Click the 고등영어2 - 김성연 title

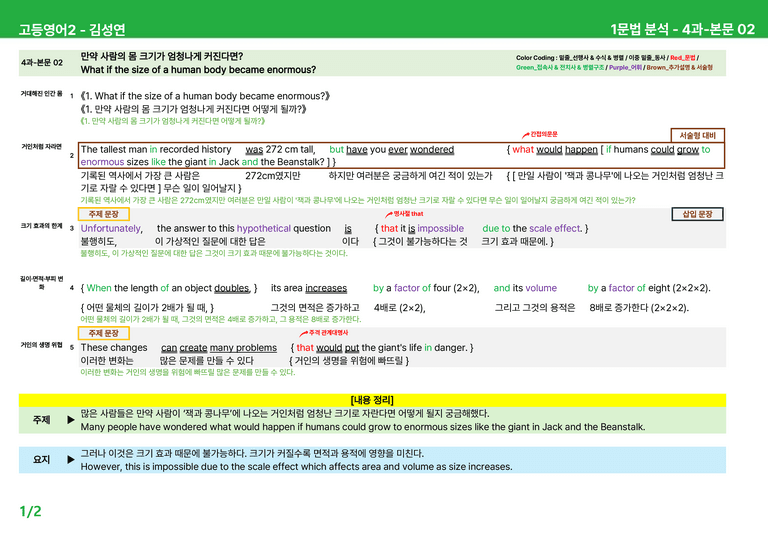click(x=72, y=30)
